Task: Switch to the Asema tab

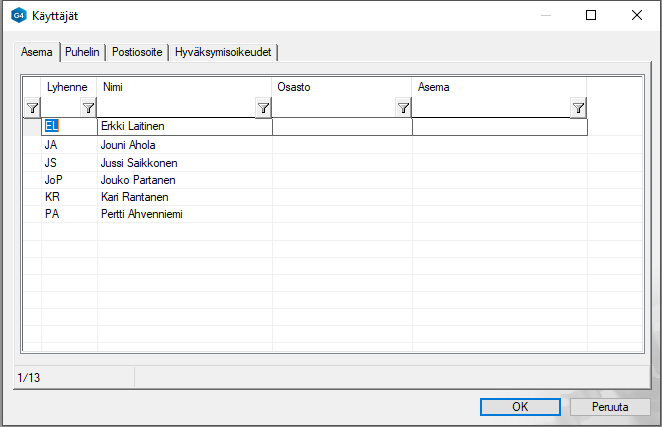Action: (x=38, y=52)
